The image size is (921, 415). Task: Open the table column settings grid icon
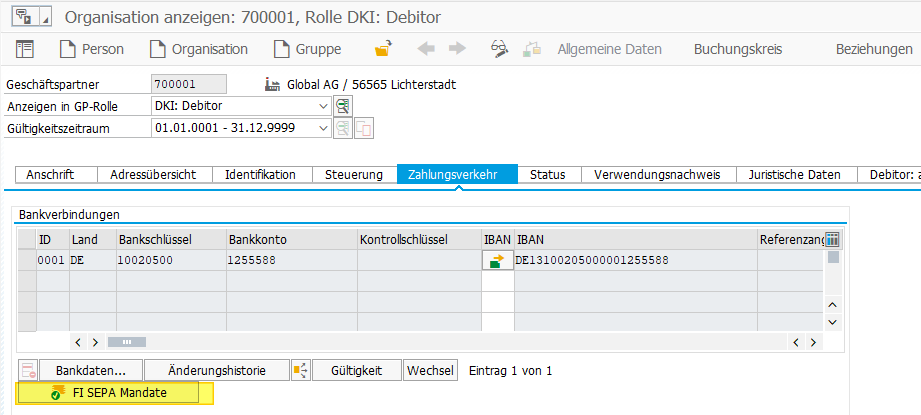click(x=832, y=239)
